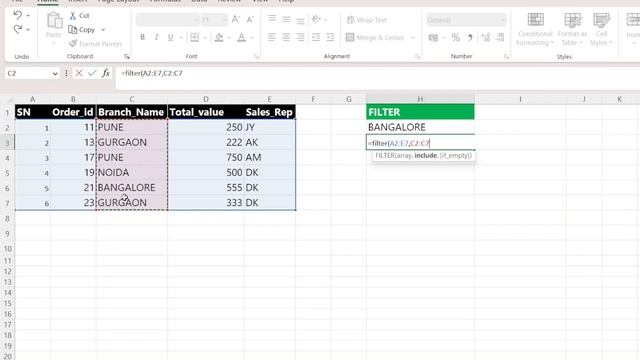Screen dimensions: 640x360
Task: Click the Order_Id header cell
Action: pyautogui.click(x=73, y=112)
